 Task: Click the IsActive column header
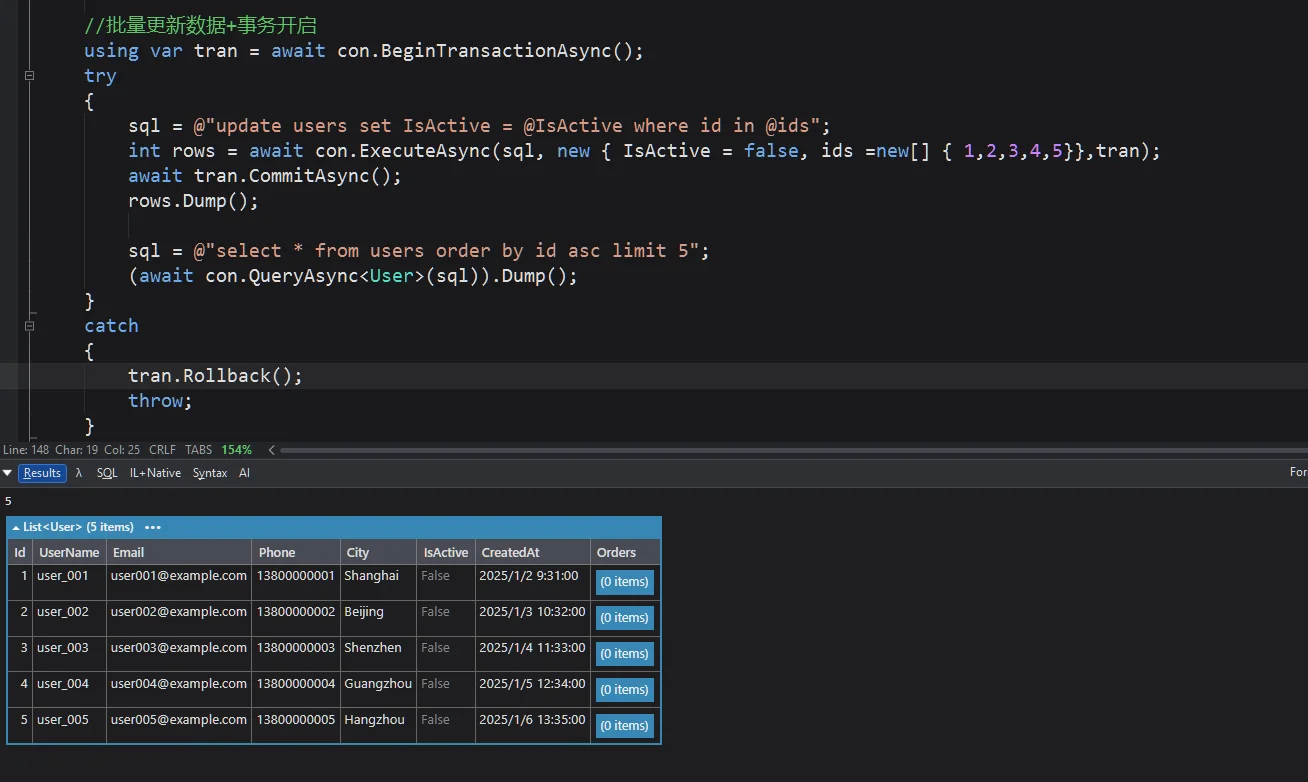(446, 552)
